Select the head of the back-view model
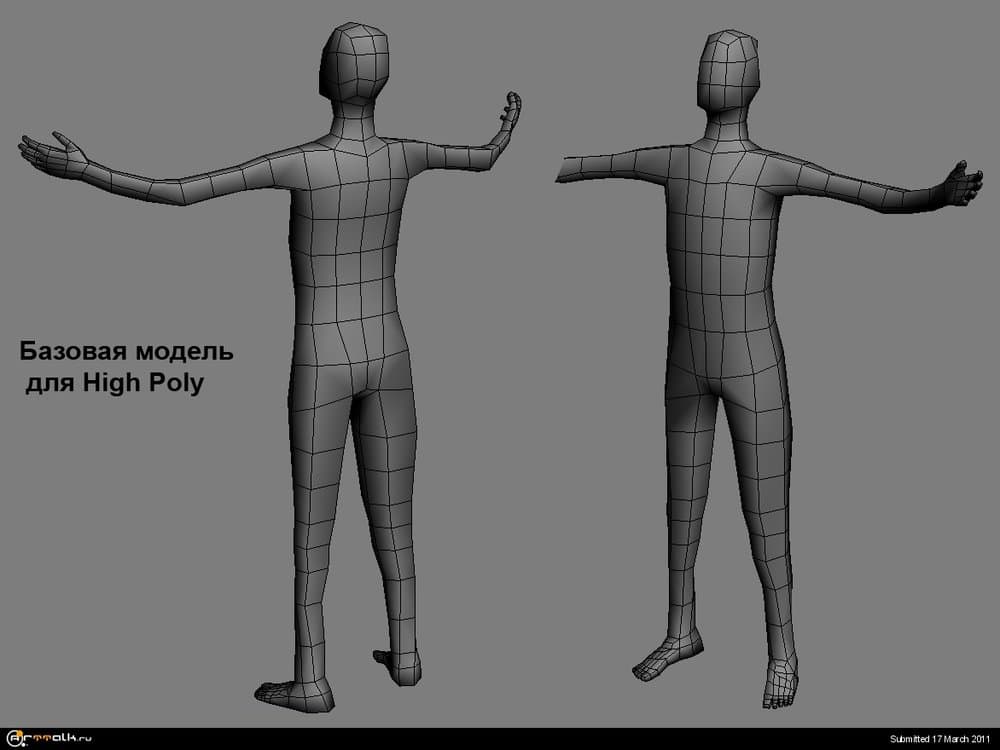 357,63
